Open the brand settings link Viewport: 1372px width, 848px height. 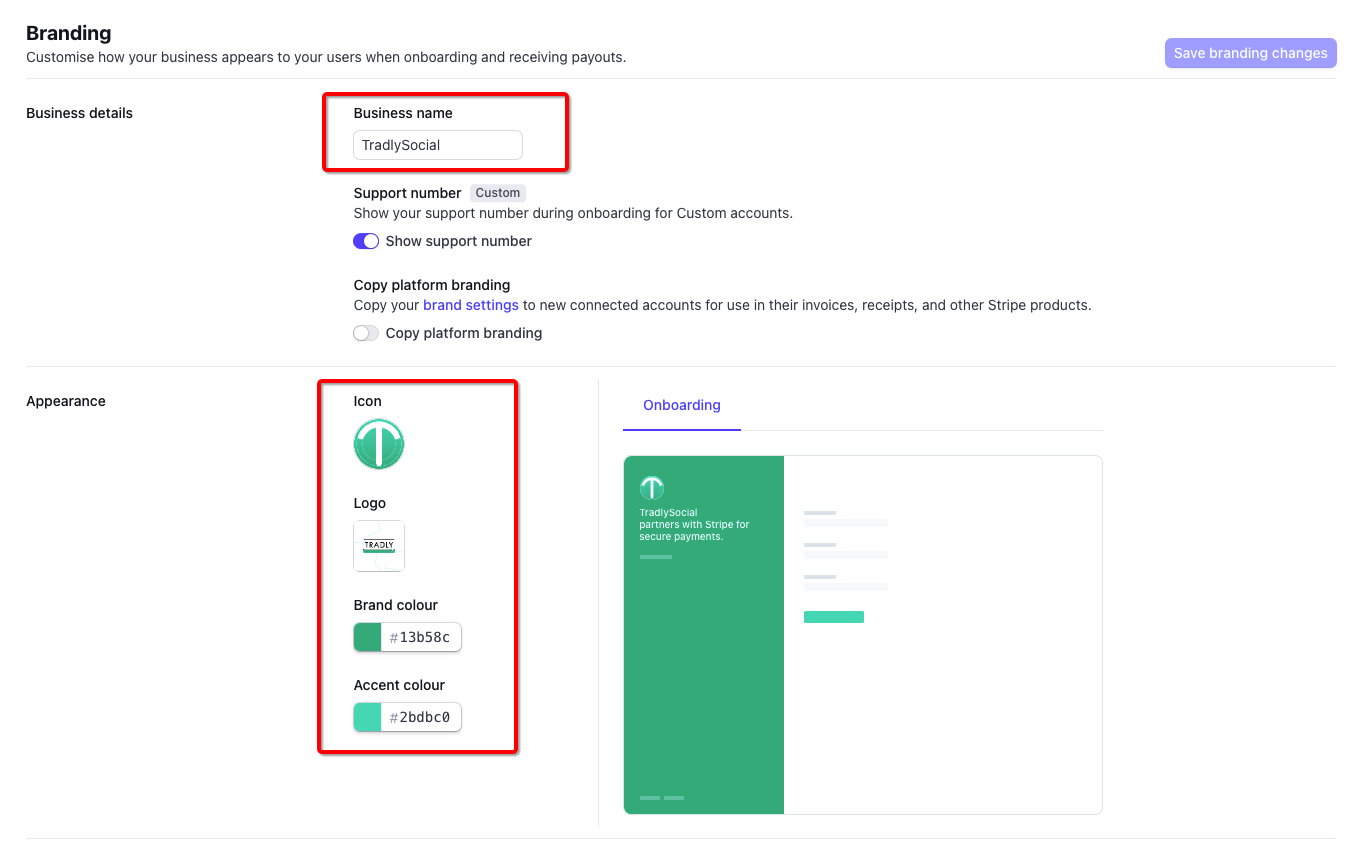[x=470, y=305]
